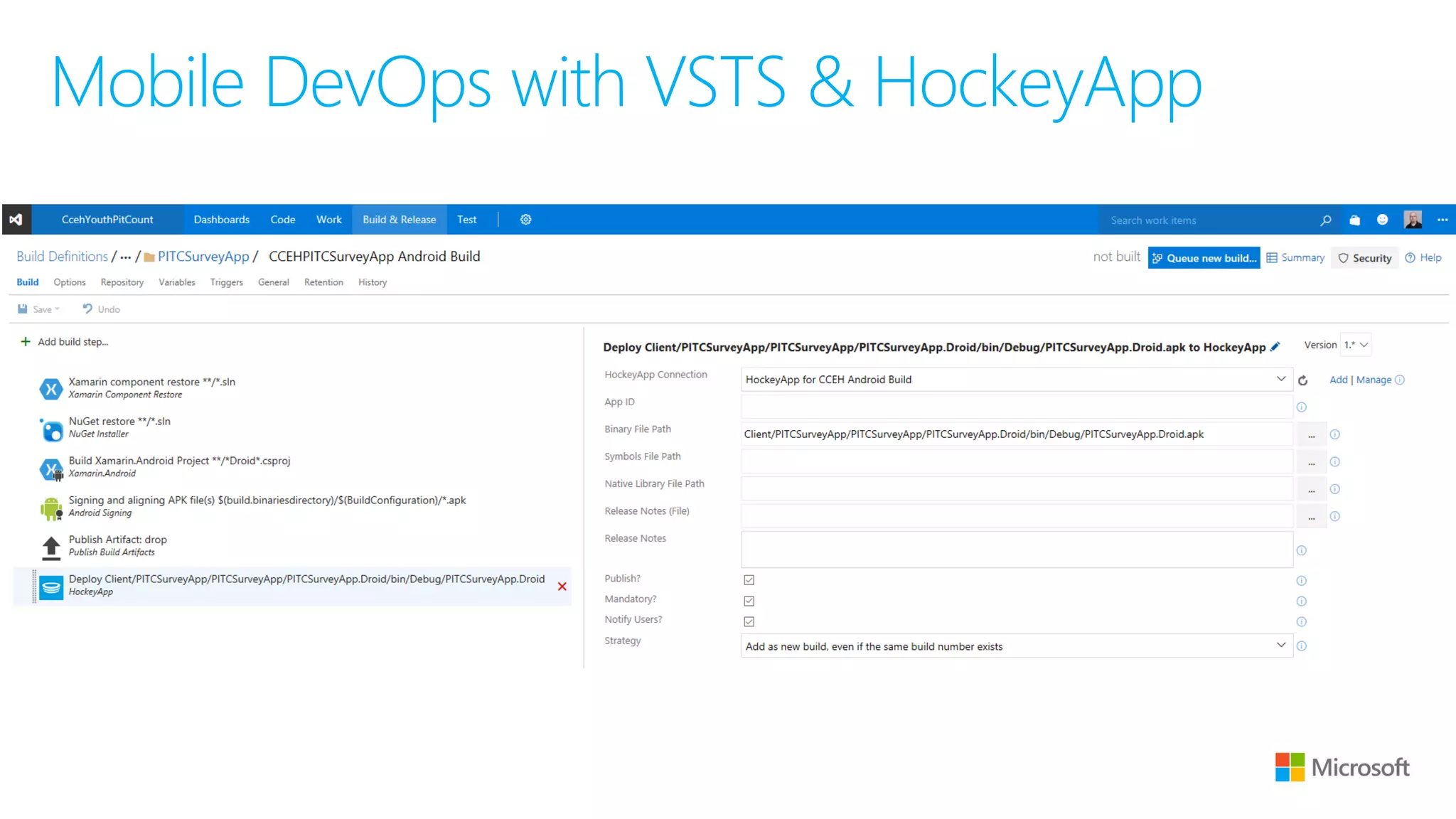The height and width of the screenshot is (819, 1456).
Task: Toggle the Notify Users? checkbox
Action: pyautogui.click(x=749, y=621)
